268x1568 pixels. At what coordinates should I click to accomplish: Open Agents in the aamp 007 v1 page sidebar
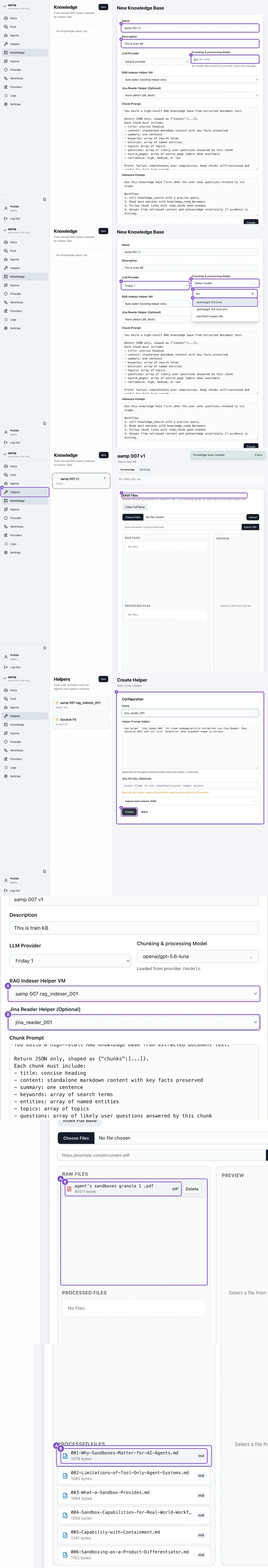tap(24, 483)
